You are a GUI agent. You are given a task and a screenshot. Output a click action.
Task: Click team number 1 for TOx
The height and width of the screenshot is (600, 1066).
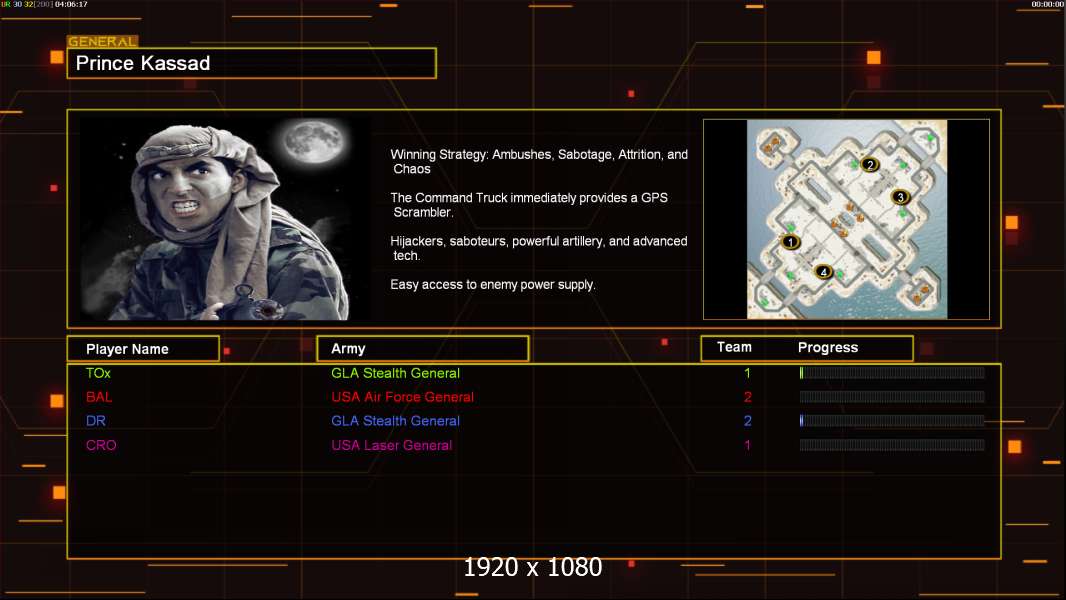point(747,373)
